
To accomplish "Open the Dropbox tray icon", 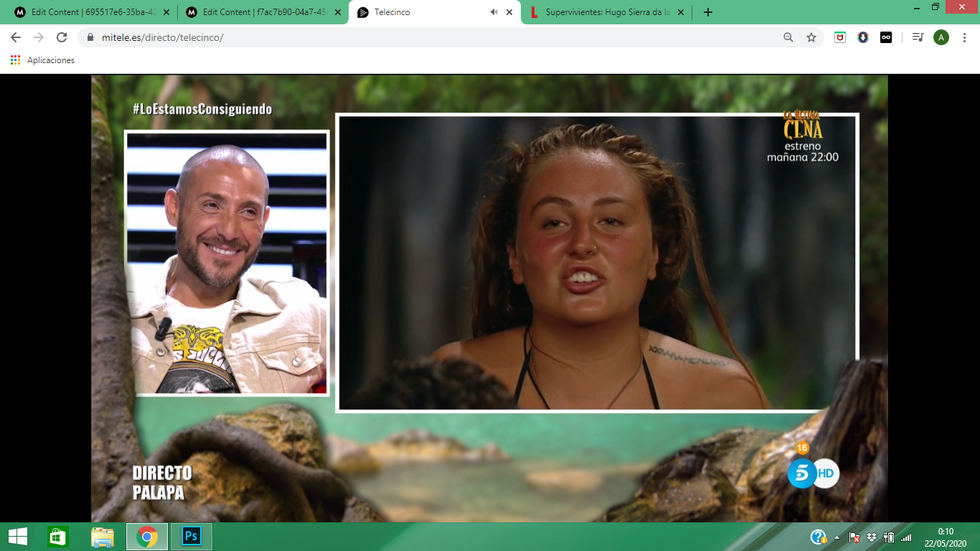I will [872, 537].
